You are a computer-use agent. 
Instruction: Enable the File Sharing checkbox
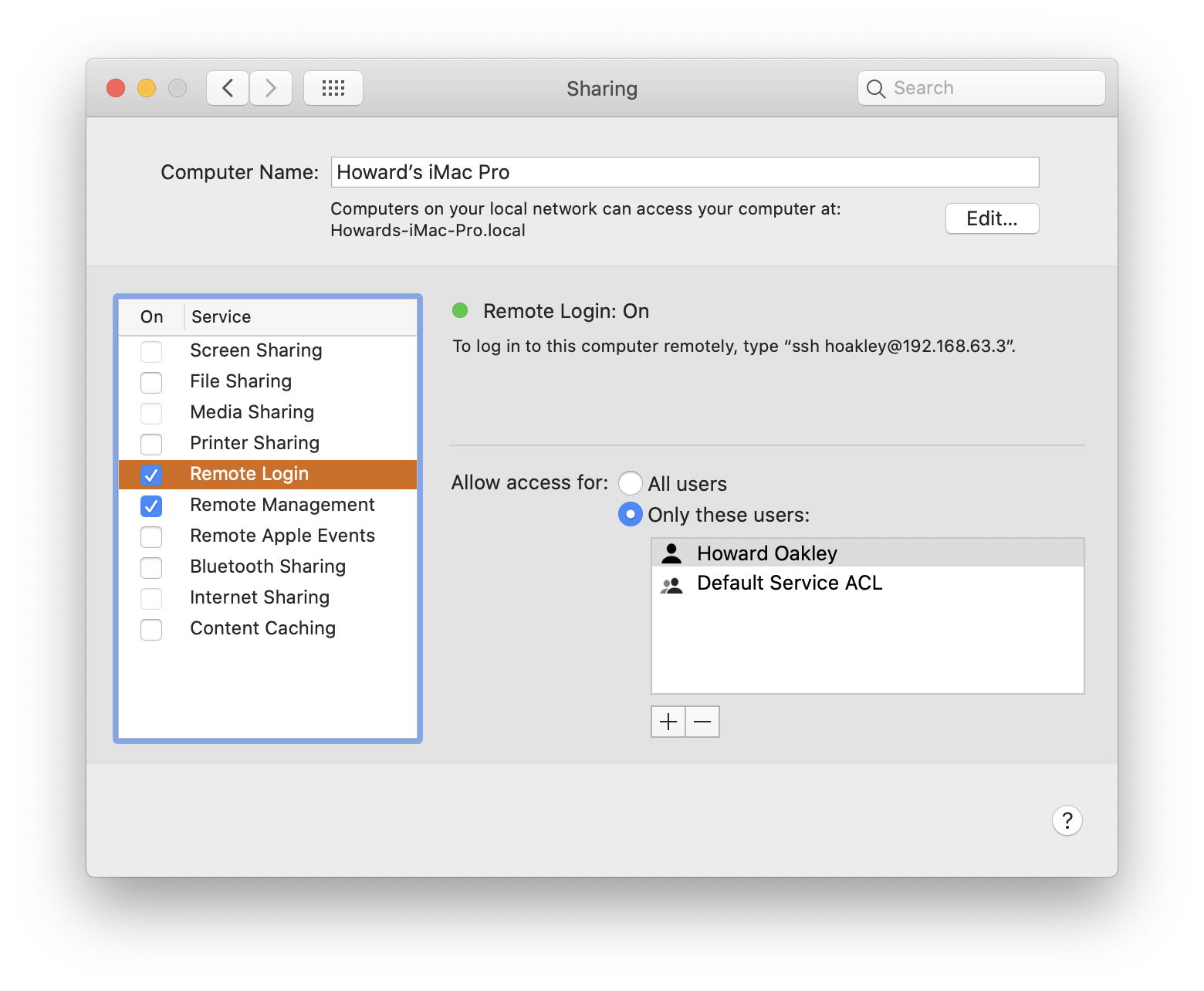pos(151,382)
